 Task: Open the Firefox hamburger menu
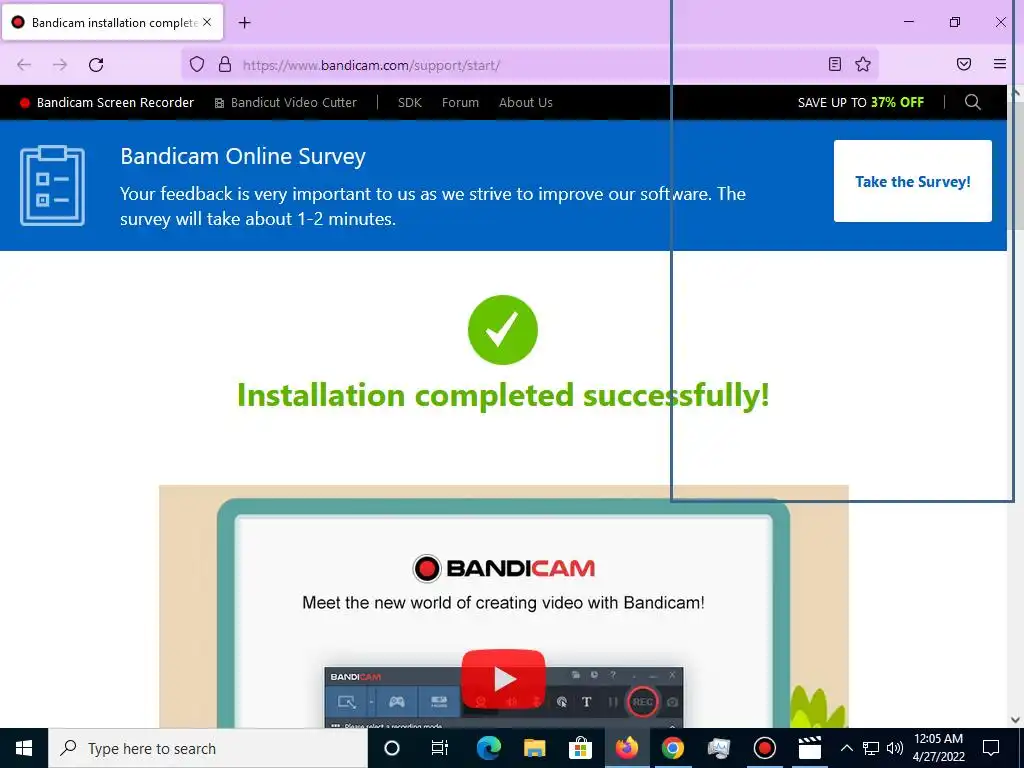click(x=1000, y=64)
